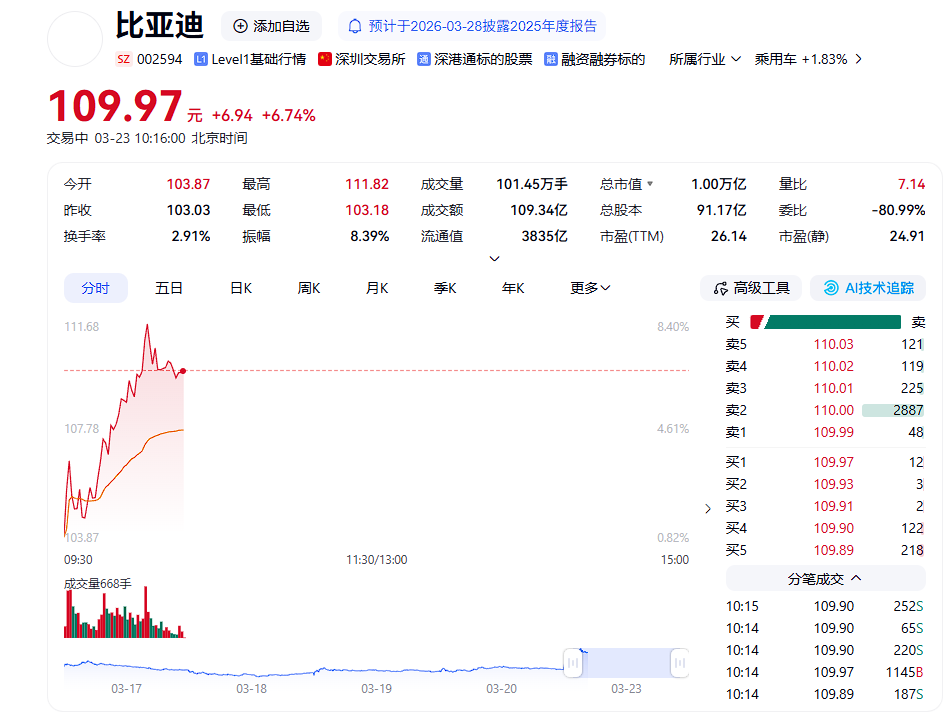Expand more stock stats with down chevron
The image size is (952, 726).
pos(494,259)
